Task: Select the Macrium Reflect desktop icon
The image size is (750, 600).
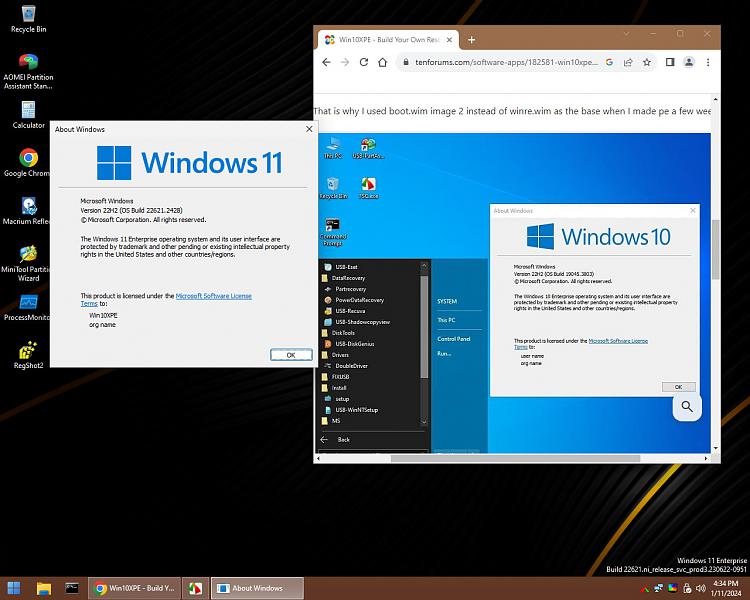Action: [26, 211]
